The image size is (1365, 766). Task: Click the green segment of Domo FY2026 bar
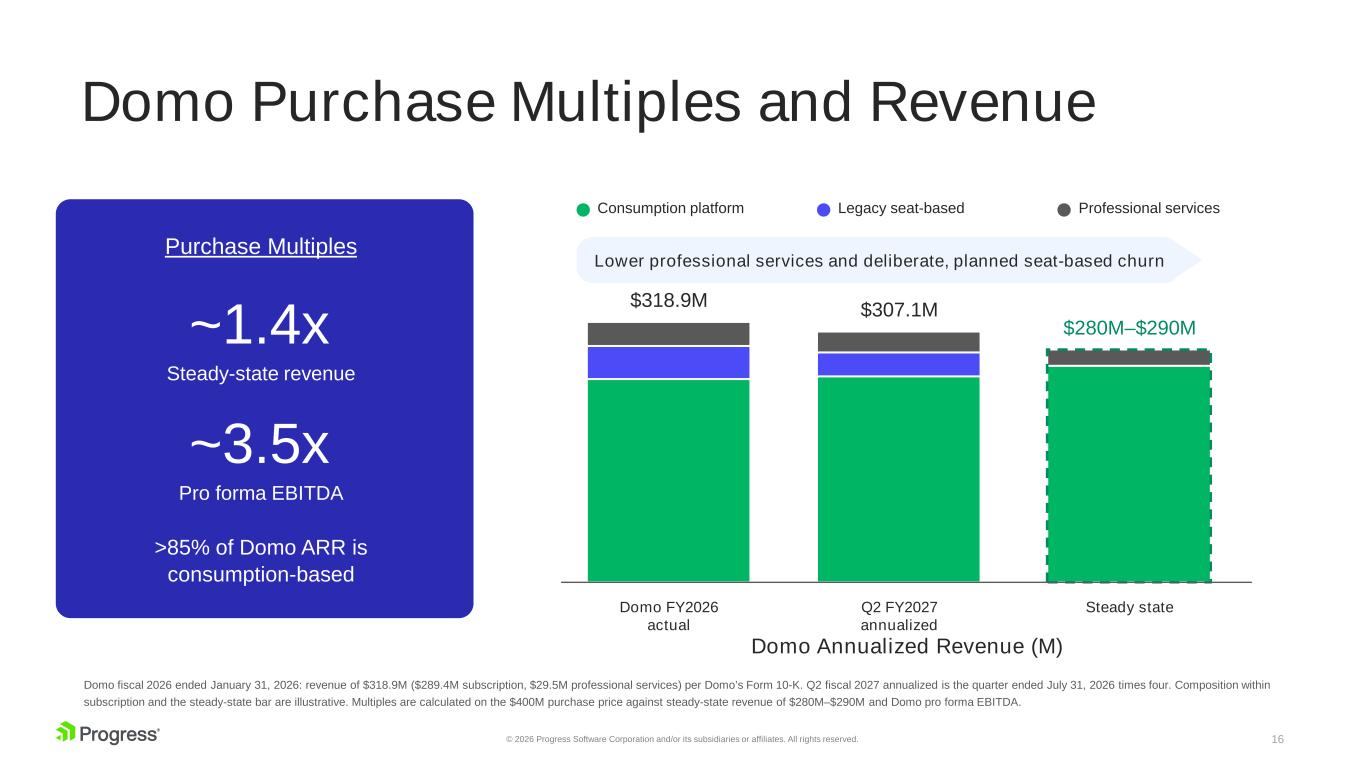(x=669, y=480)
